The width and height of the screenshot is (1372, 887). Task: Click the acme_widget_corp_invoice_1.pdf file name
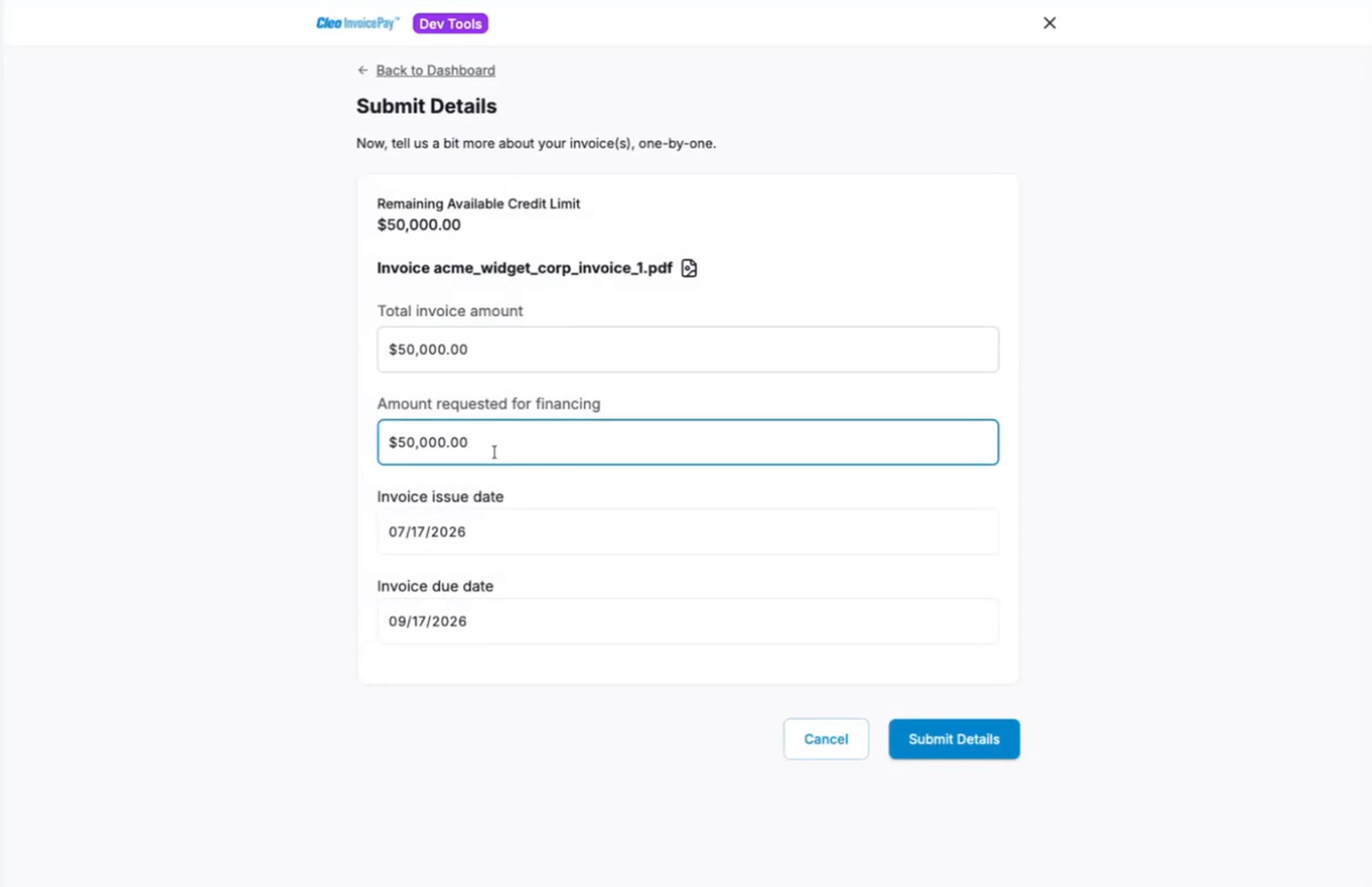(x=553, y=268)
